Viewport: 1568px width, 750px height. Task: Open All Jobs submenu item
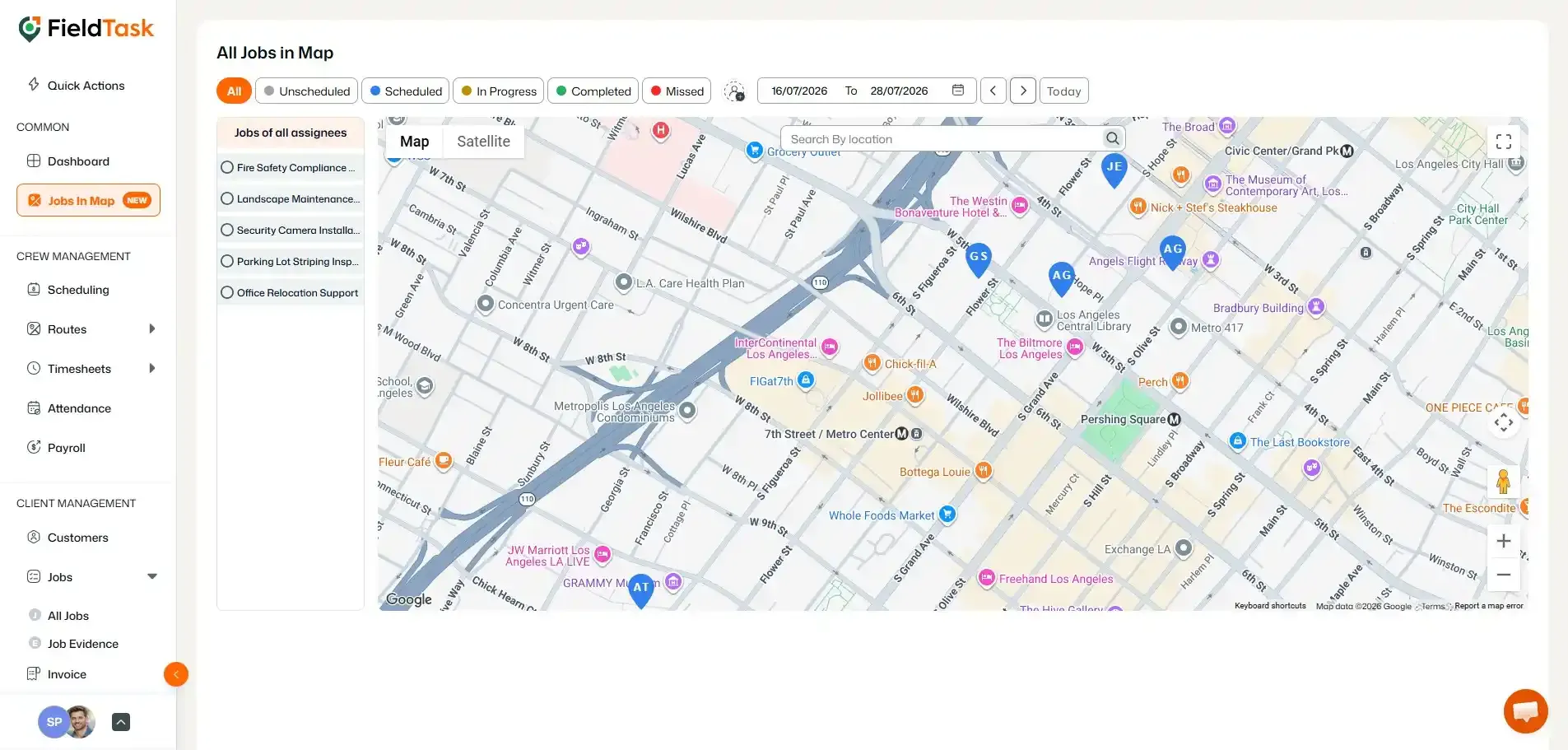pyautogui.click(x=68, y=615)
